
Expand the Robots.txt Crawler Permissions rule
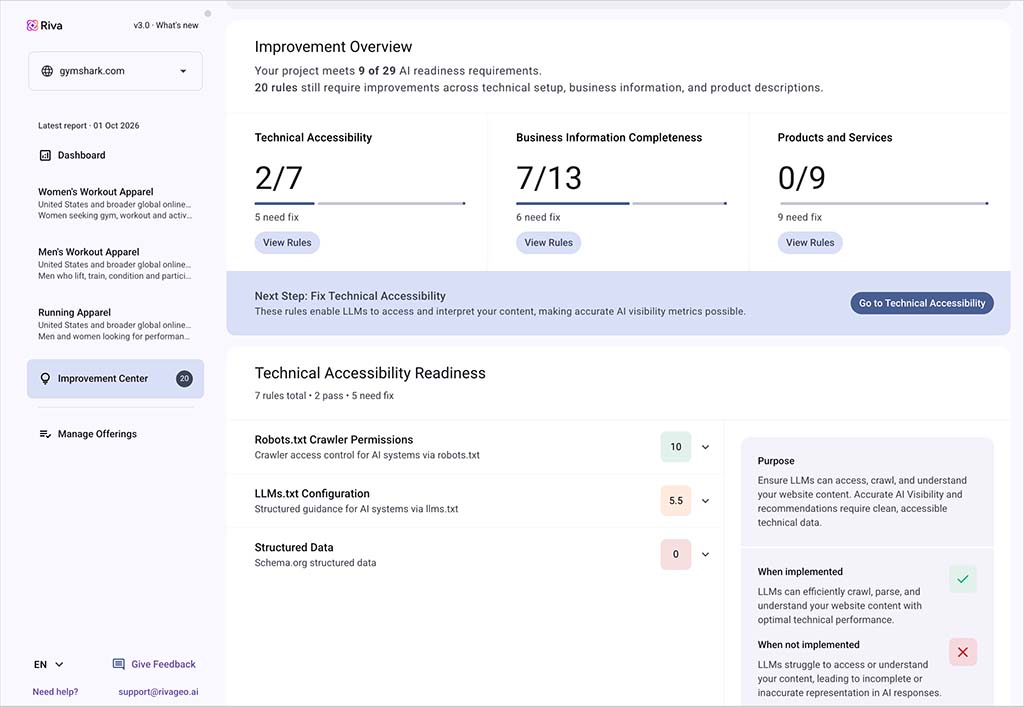click(x=705, y=447)
